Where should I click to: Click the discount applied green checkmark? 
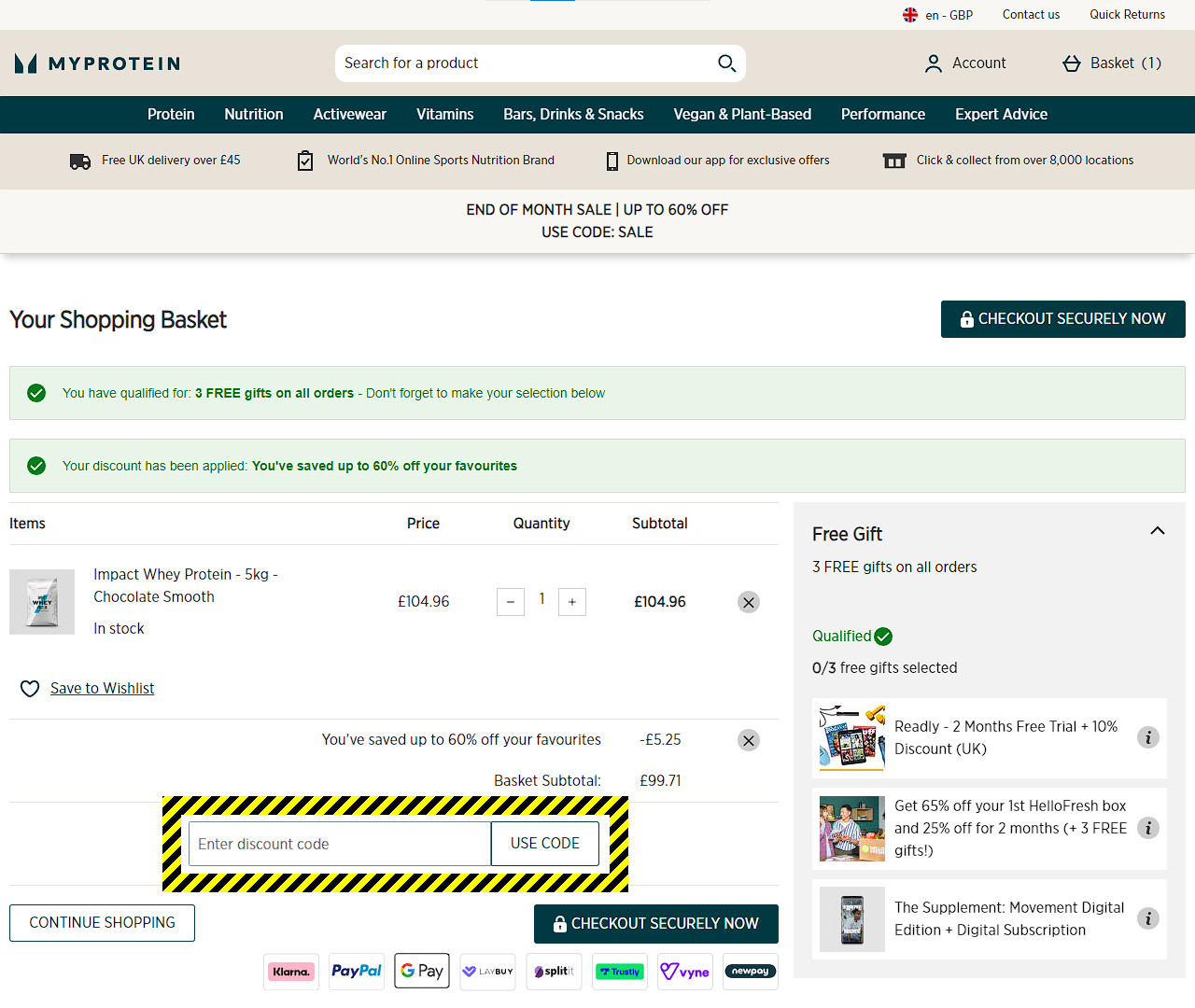[36, 466]
